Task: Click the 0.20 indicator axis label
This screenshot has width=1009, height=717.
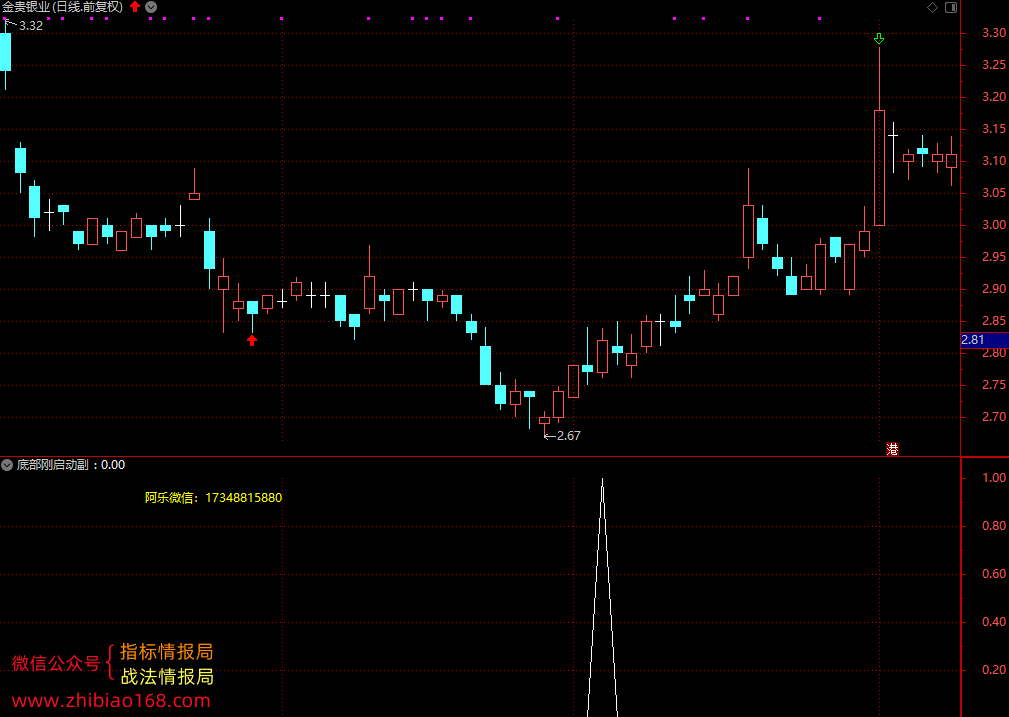Action: [x=994, y=669]
